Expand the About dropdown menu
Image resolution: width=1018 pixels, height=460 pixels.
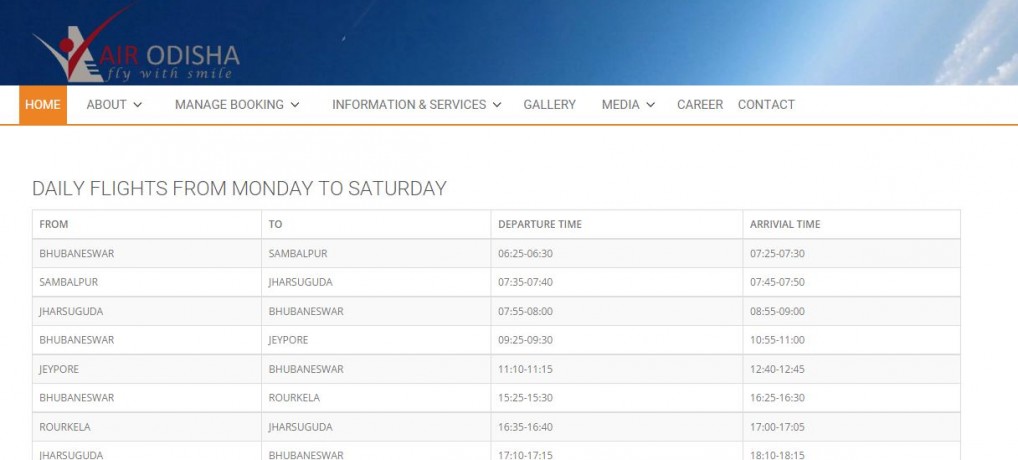[x=114, y=105]
